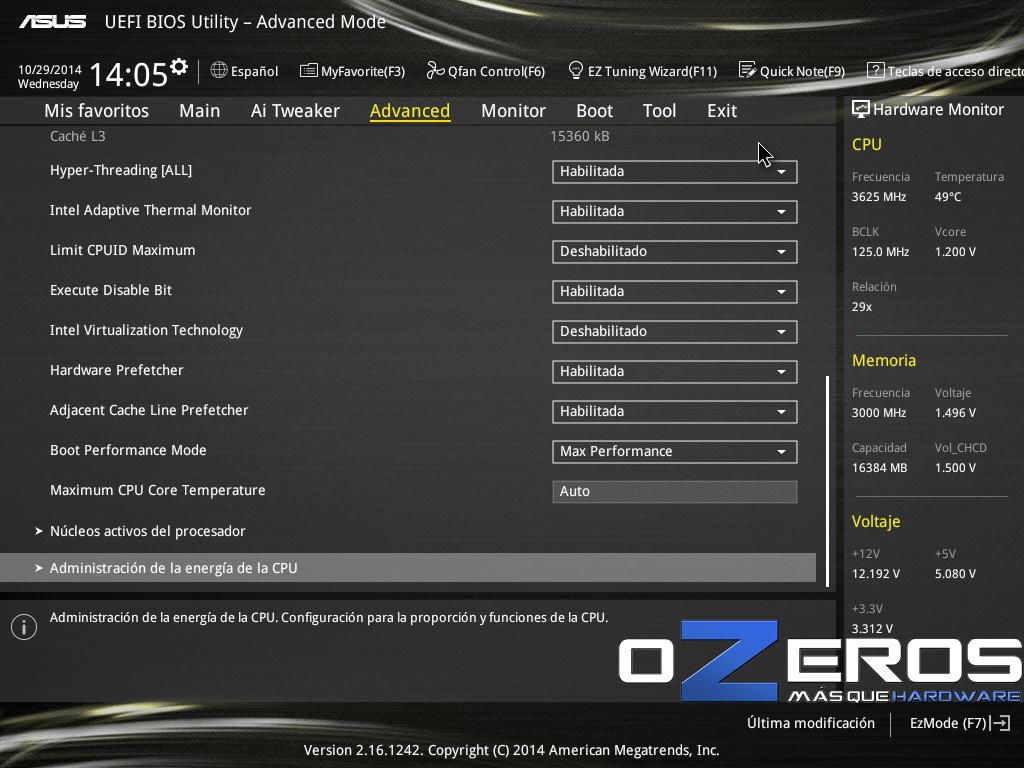
Task: Switch to Ai Tweaker tab
Action: click(295, 111)
